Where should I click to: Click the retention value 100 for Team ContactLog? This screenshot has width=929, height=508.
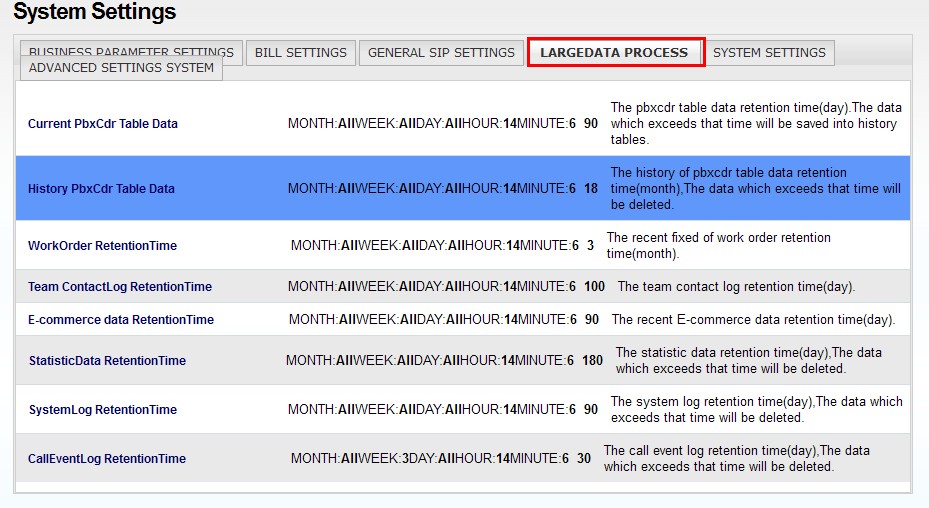pos(594,287)
